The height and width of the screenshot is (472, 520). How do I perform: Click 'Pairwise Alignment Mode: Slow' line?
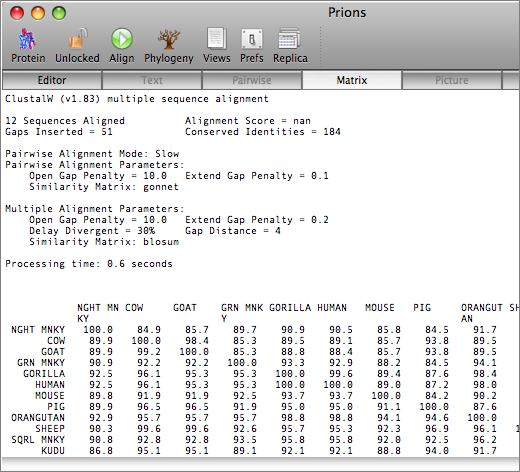click(92, 154)
